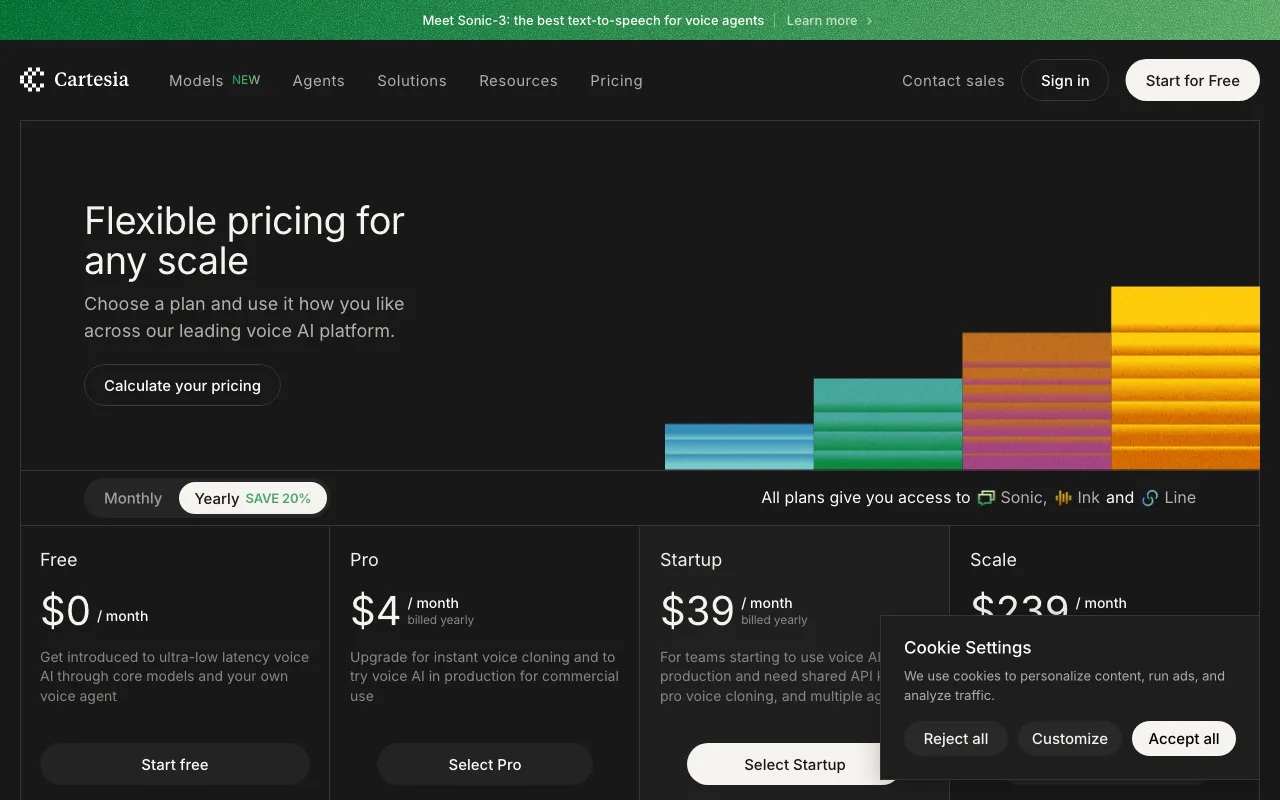Click the $39 Startup price
Viewport: 1280px width, 800px height.
[x=697, y=610]
